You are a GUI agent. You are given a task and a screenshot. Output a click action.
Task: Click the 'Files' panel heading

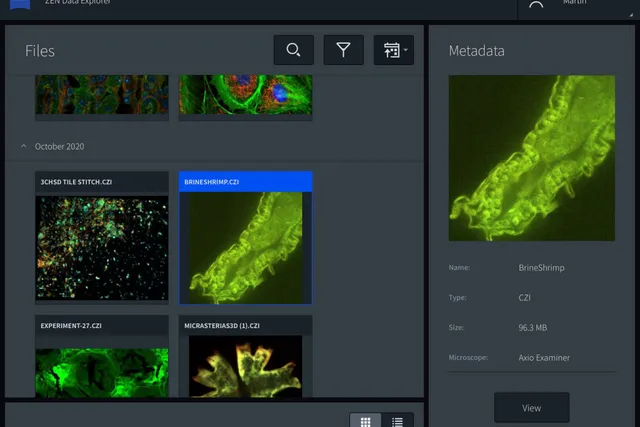pyautogui.click(x=40, y=51)
